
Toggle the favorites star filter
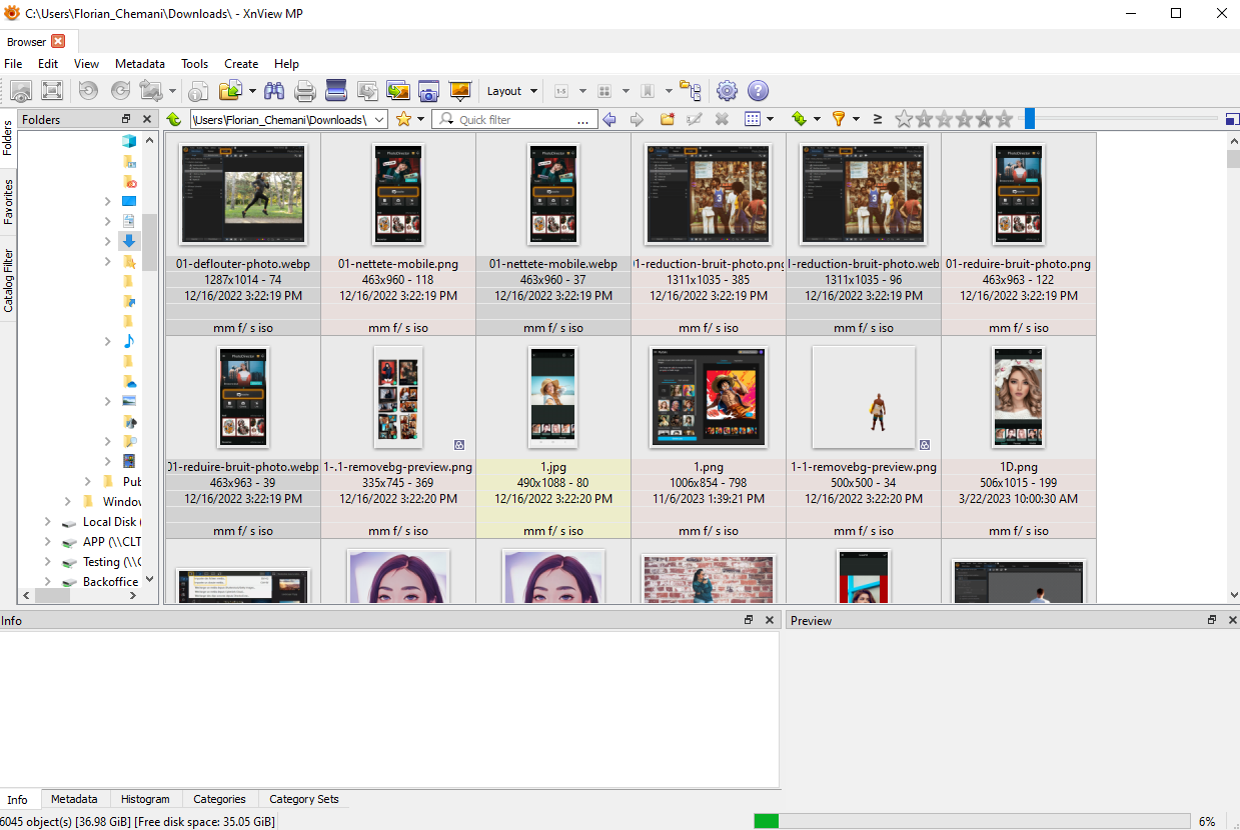(x=405, y=118)
